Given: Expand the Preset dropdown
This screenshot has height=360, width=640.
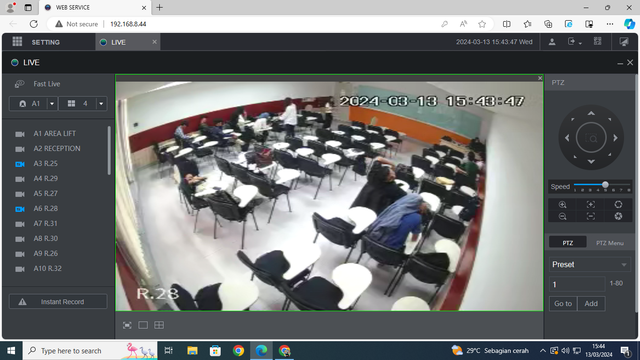Looking at the screenshot, I should click(x=589, y=264).
